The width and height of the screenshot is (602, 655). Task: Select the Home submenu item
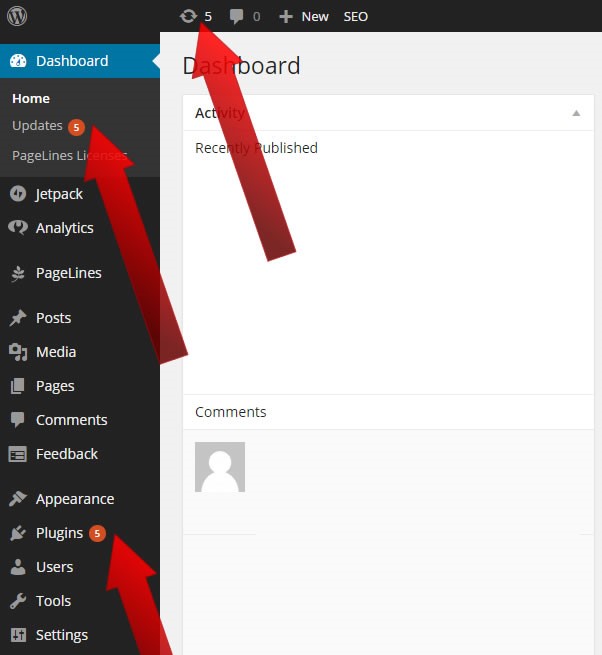point(31,99)
